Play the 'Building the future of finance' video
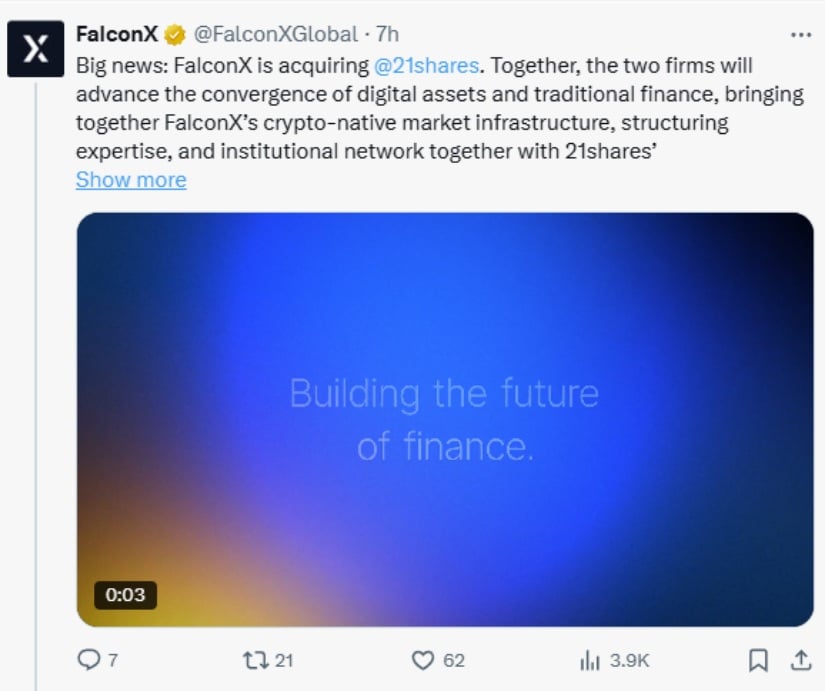The image size is (825, 691). click(x=445, y=419)
